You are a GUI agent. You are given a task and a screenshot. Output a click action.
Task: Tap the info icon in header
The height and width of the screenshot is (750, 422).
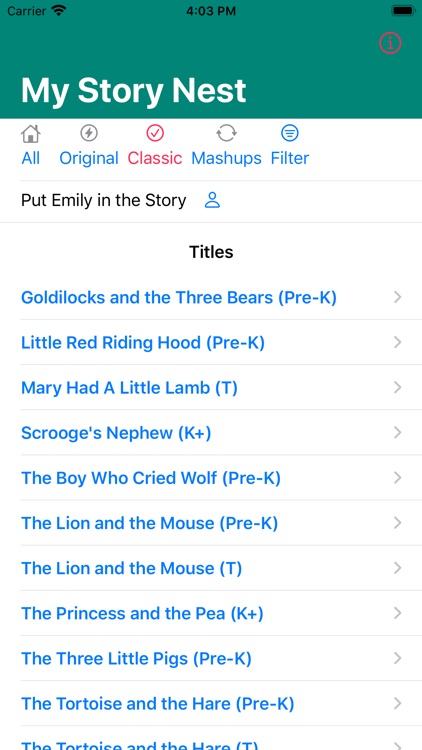click(390, 43)
